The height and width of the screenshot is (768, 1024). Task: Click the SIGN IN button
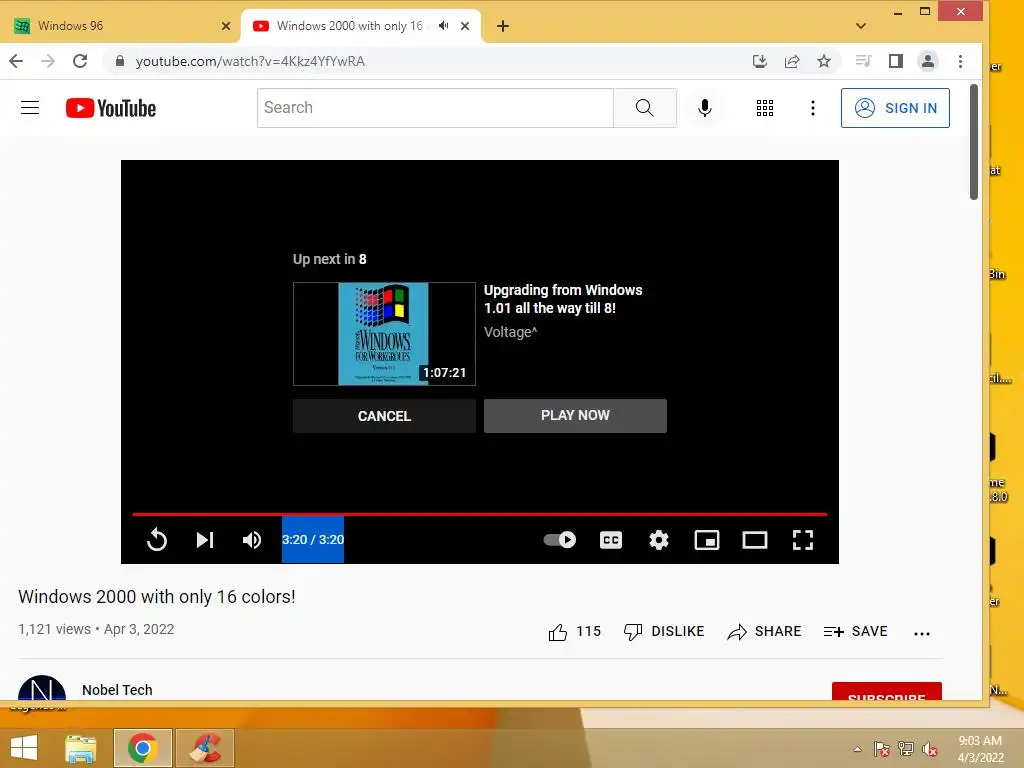pos(895,108)
